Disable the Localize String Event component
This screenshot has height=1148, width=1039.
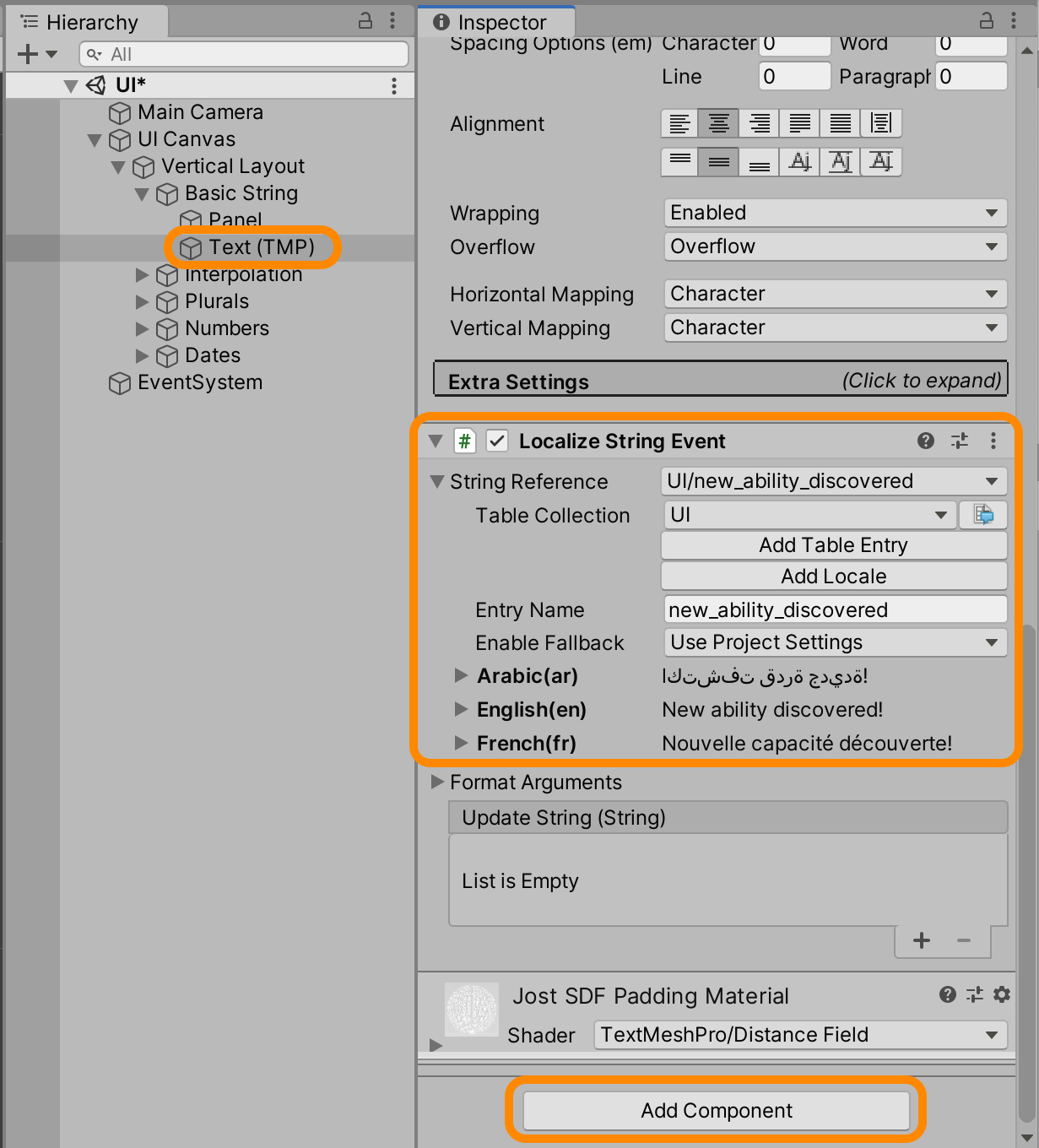[x=496, y=441]
